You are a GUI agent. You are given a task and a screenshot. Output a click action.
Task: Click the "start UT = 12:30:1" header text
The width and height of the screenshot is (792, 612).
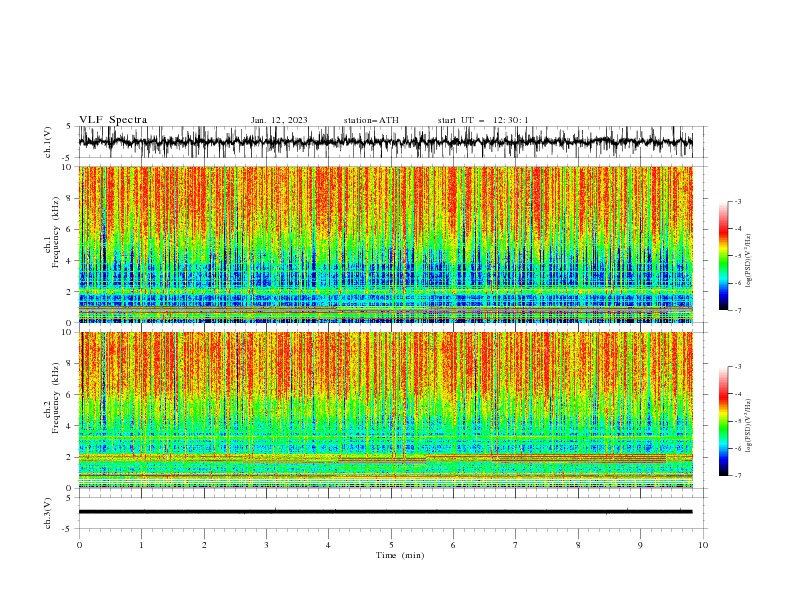tap(483, 120)
